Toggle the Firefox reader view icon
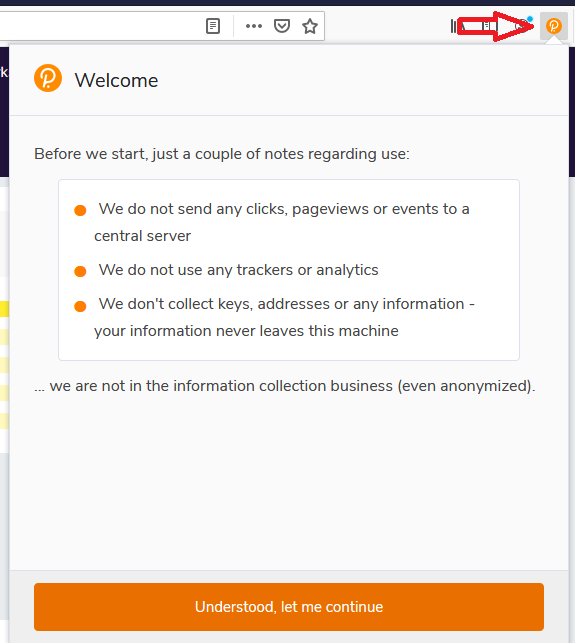575x643 pixels. [x=212, y=26]
